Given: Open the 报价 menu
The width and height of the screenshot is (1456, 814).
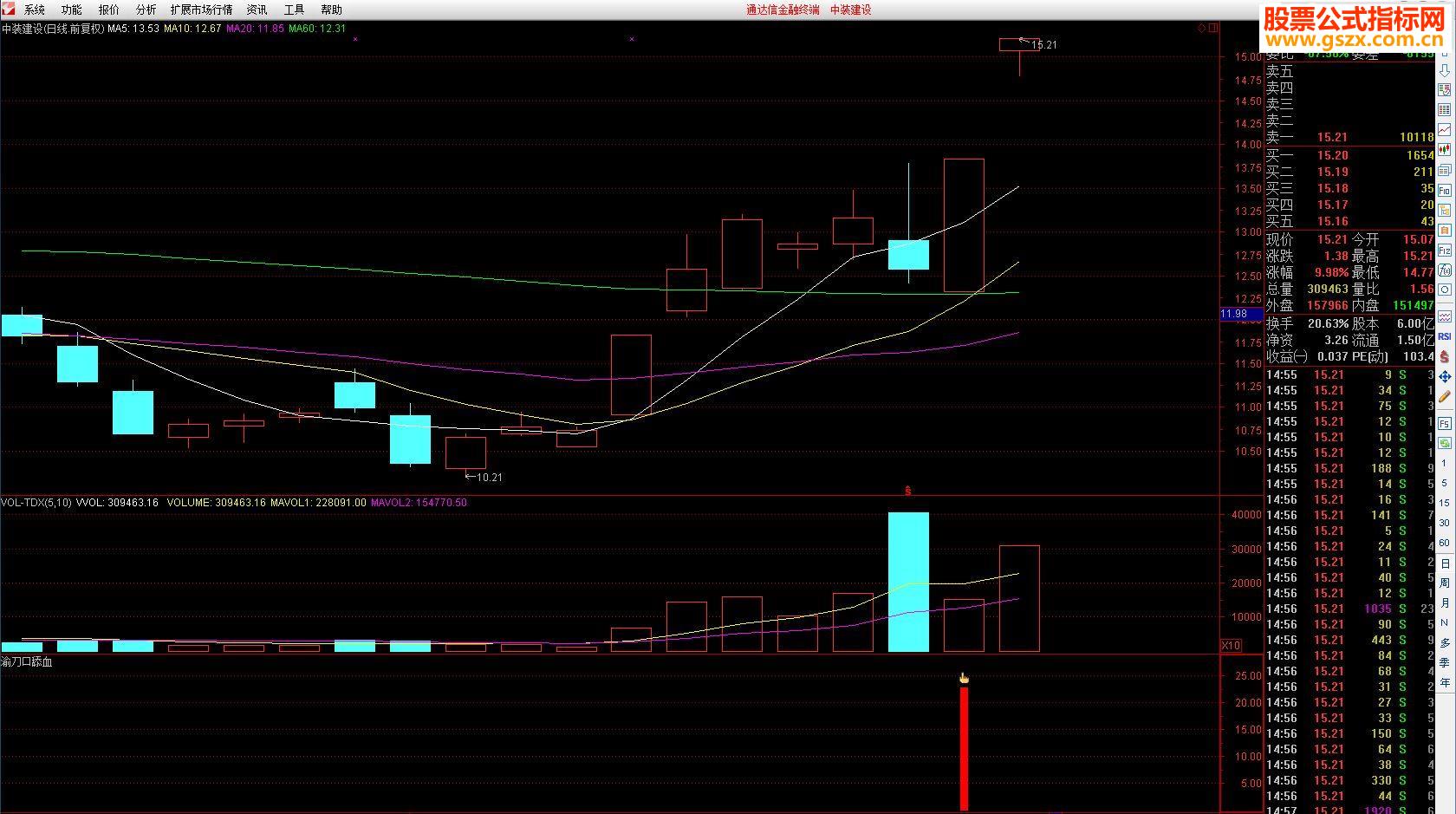Looking at the screenshot, I should [x=109, y=10].
